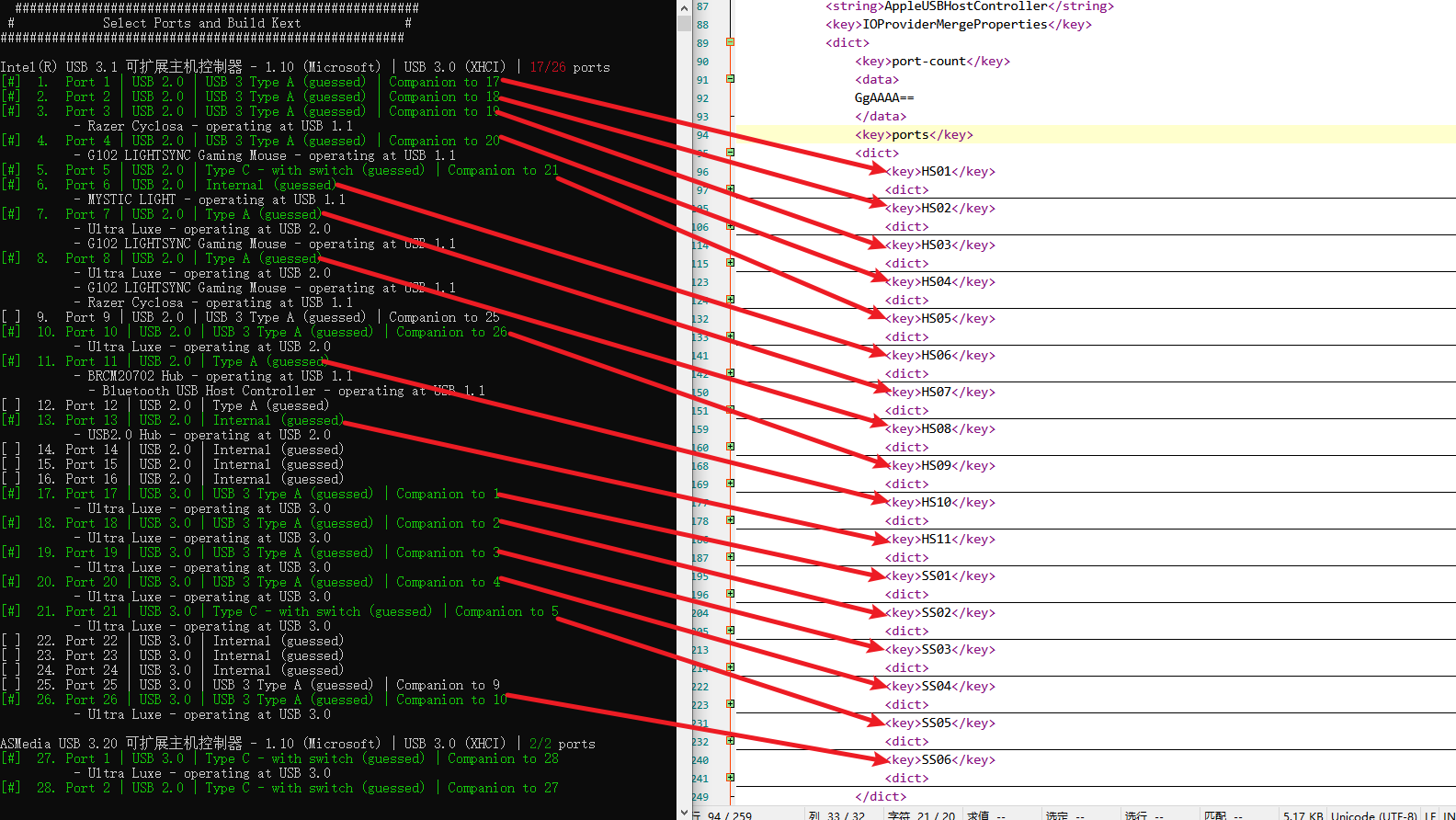
Task: Expand the folded dict under HS09 key
Action: [730, 484]
